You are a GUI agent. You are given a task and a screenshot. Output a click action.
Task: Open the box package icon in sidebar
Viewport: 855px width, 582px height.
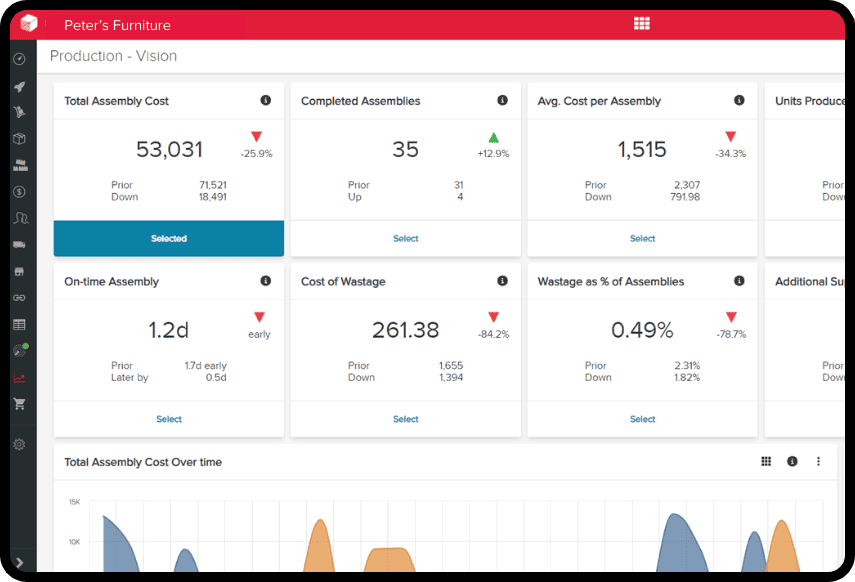tap(20, 139)
